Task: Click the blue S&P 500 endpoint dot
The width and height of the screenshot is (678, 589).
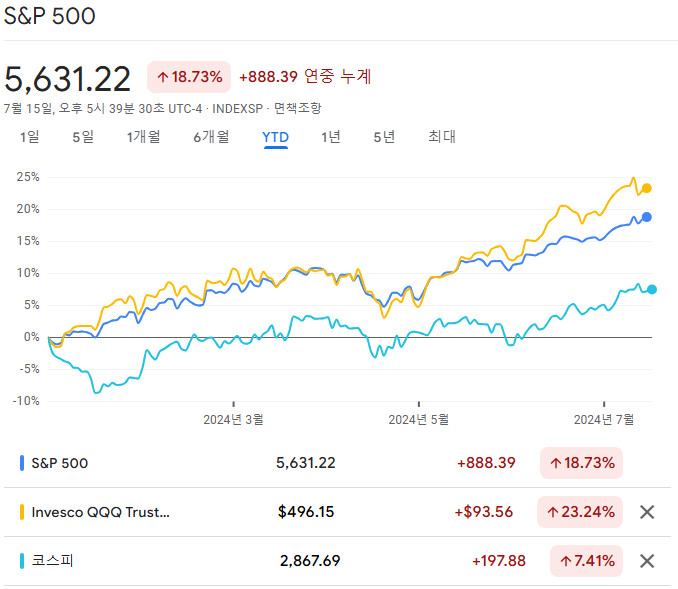Action: pos(647,217)
